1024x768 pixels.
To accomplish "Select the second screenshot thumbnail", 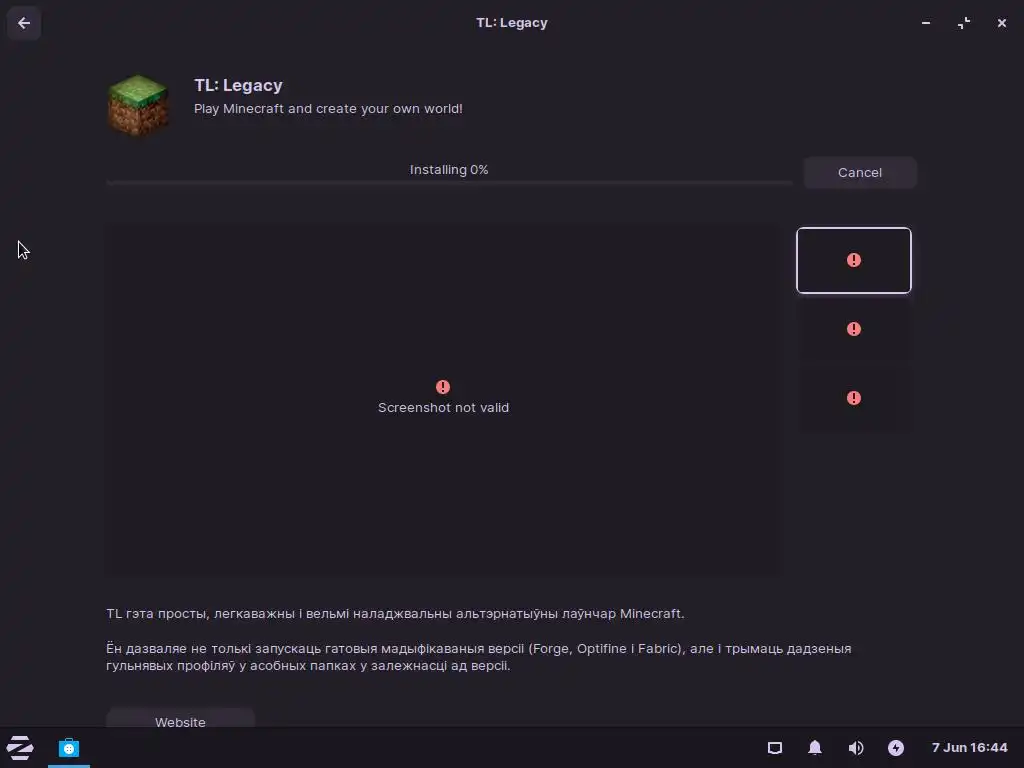I will click(854, 329).
